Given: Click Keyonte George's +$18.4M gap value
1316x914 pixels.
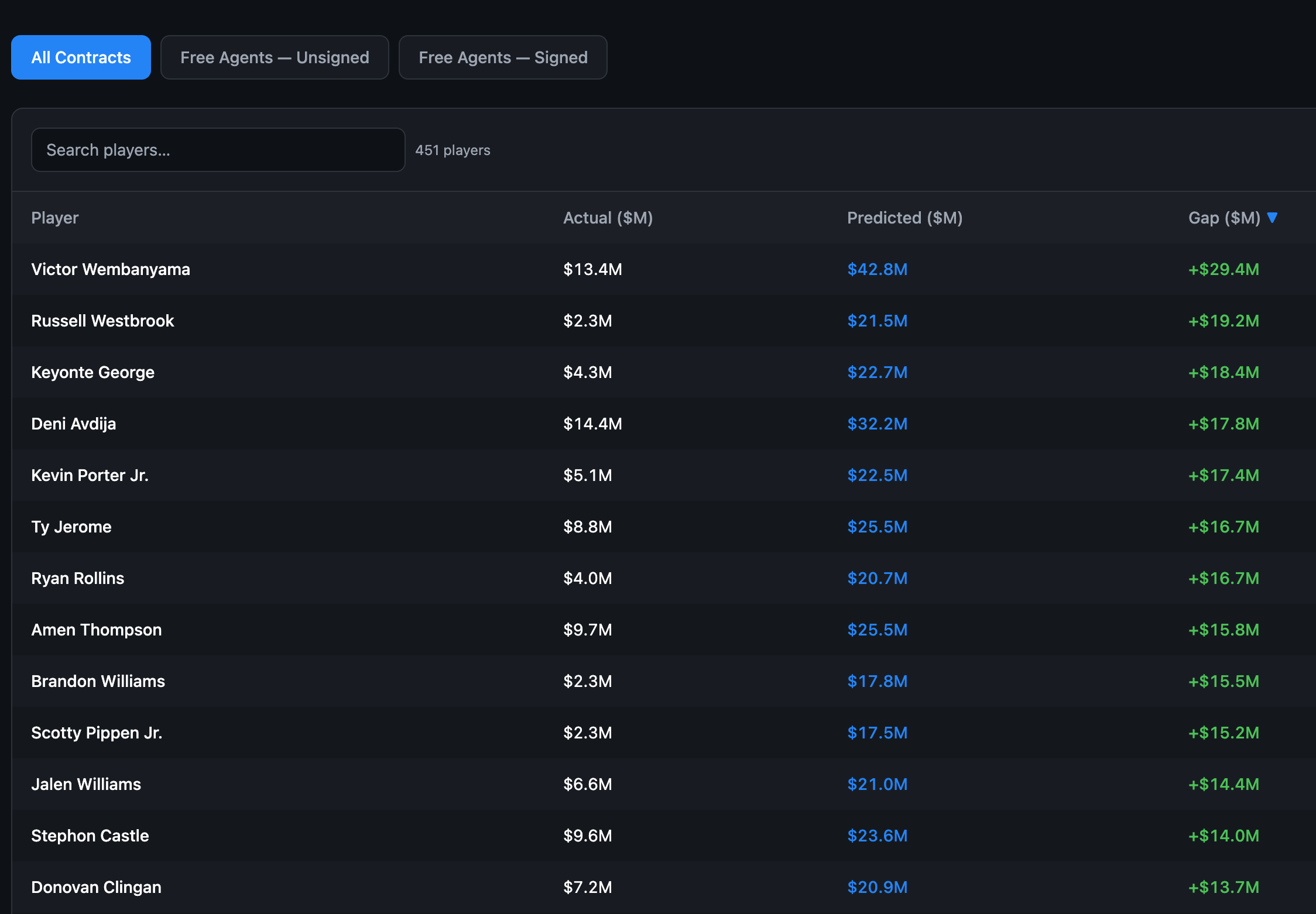Looking at the screenshot, I should (x=1224, y=372).
